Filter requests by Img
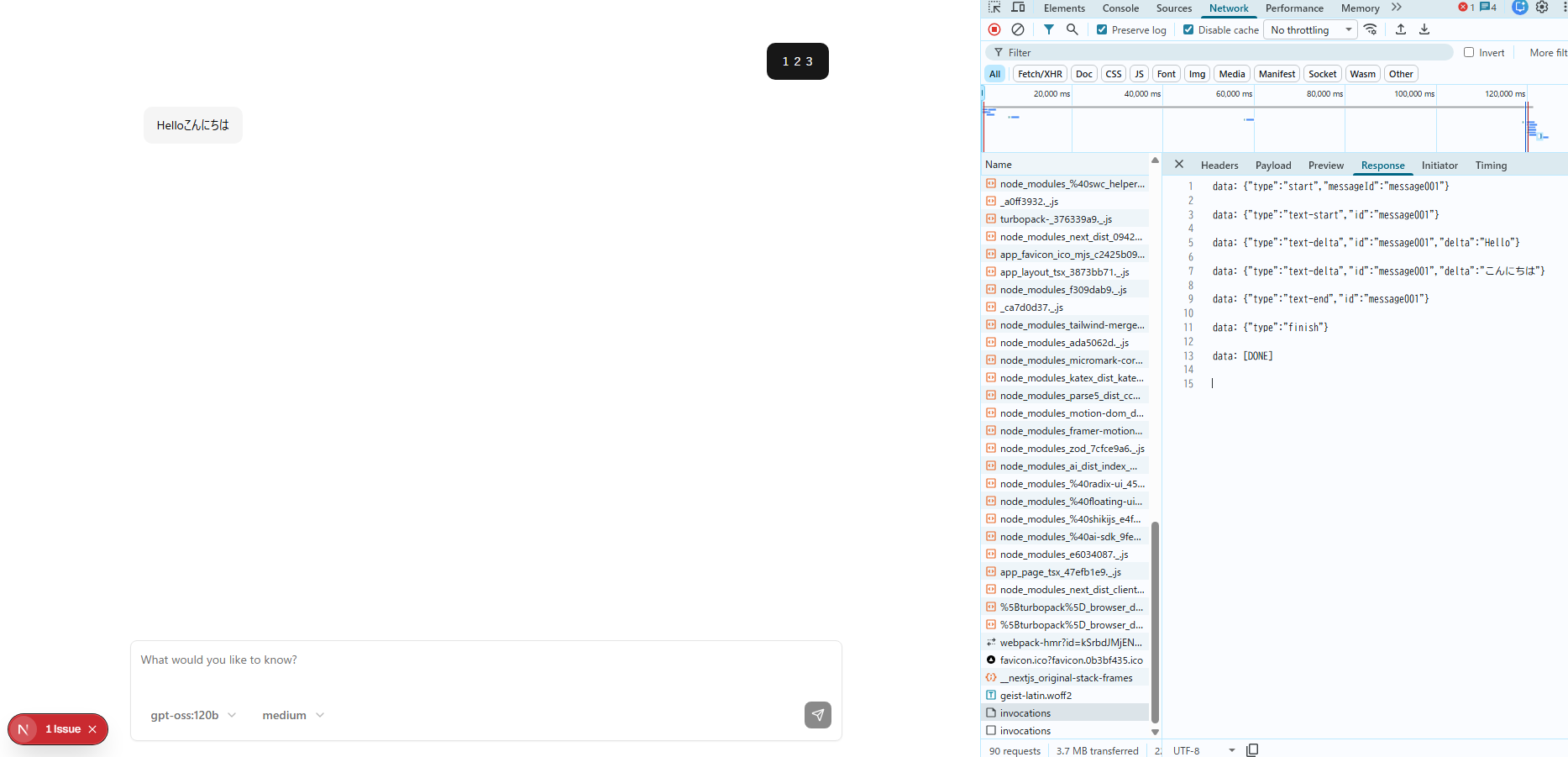 [x=1197, y=74]
